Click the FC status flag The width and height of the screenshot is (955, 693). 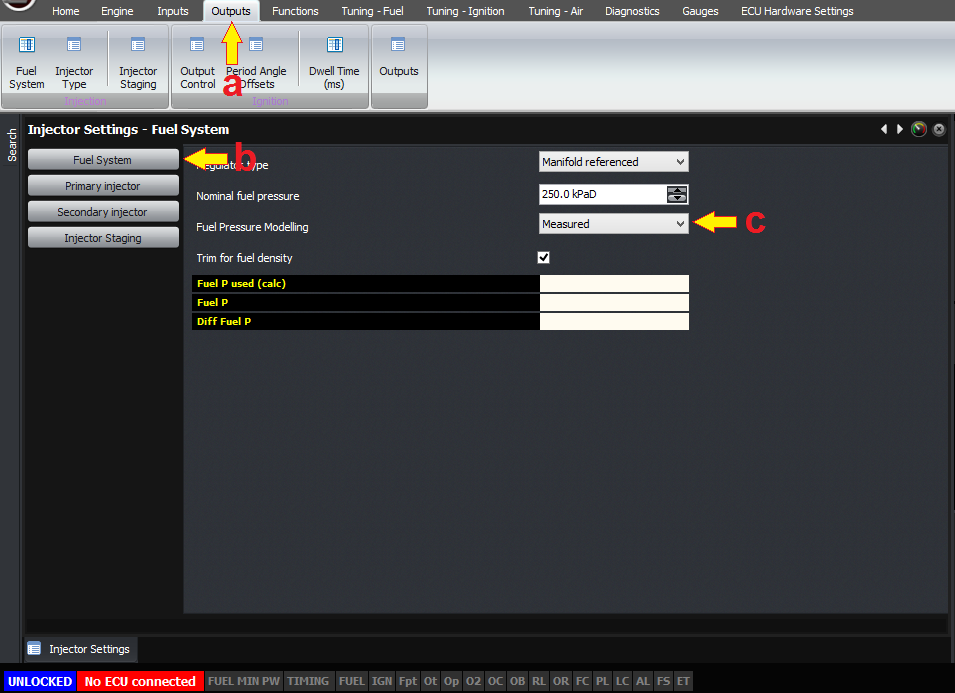[583, 681]
